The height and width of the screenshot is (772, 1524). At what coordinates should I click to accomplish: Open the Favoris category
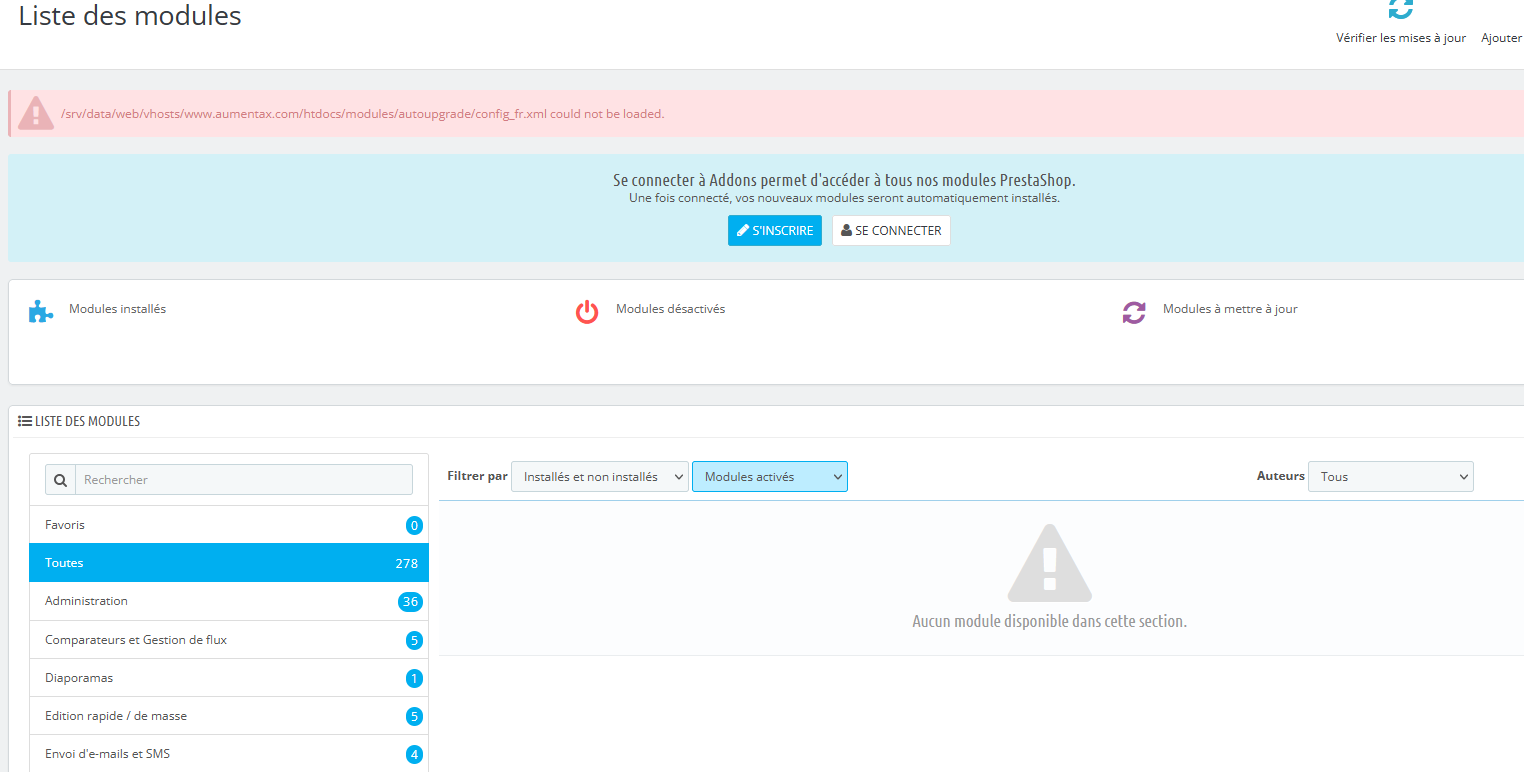pos(229,525)
